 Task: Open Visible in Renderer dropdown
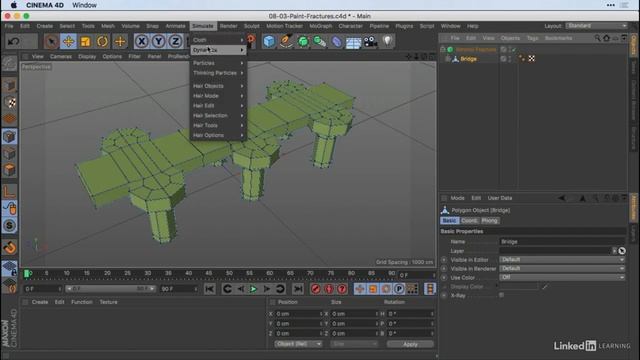click(562, 269)
